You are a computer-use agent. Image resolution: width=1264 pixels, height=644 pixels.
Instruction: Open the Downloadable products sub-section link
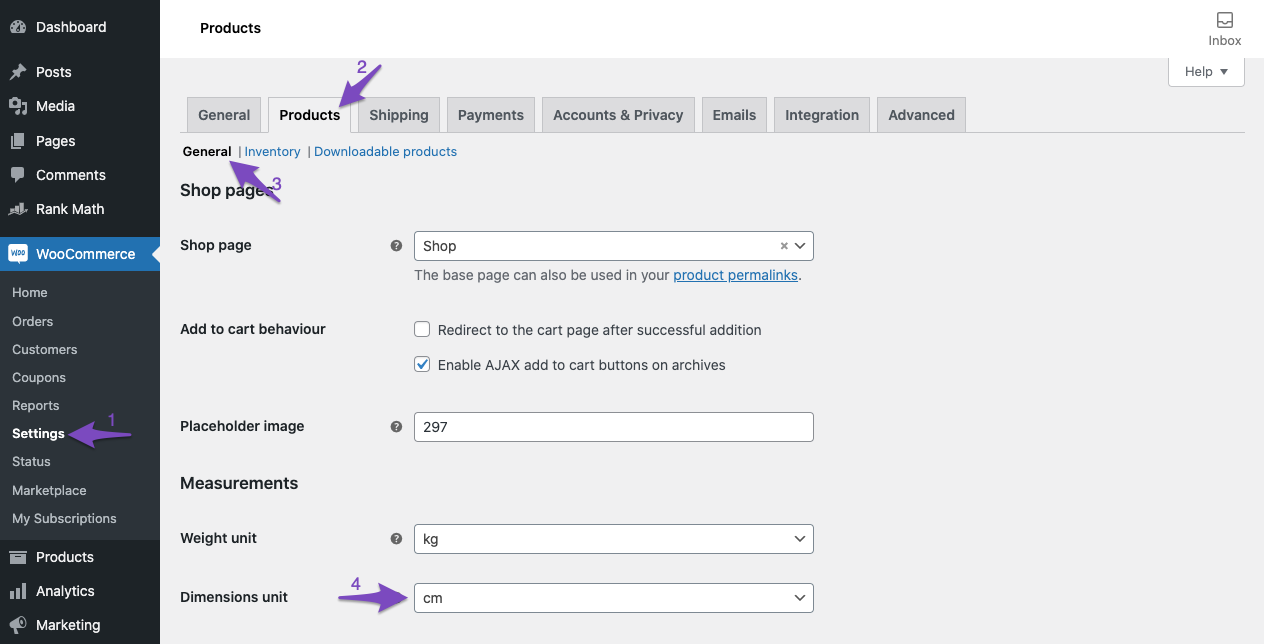click(x=385, y=152)
